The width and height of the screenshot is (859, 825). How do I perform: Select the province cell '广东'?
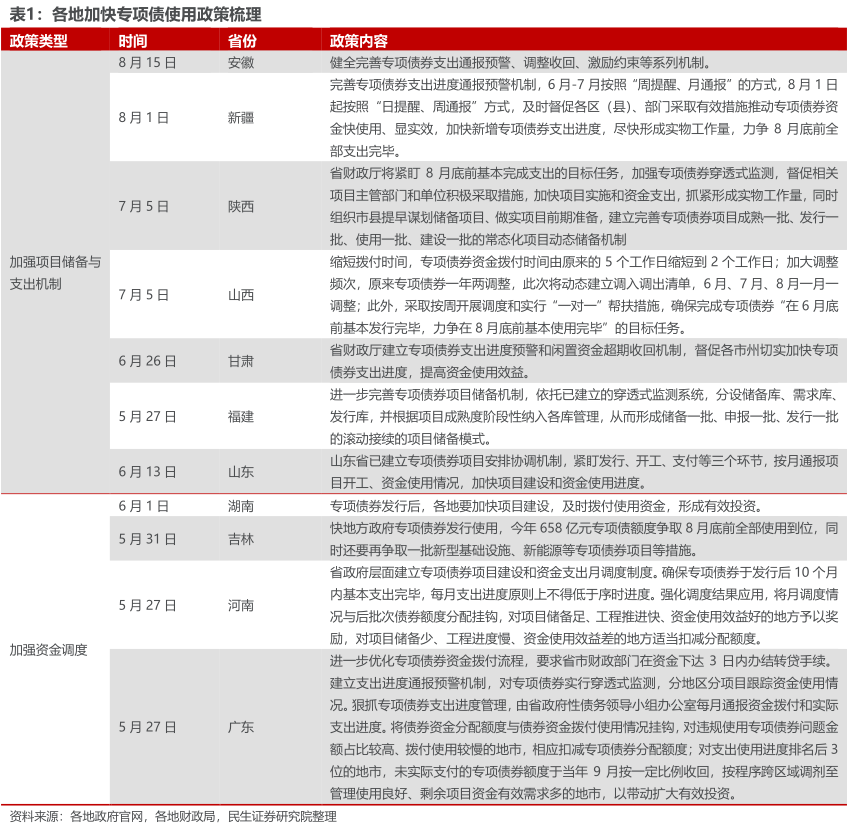(241, 726)
